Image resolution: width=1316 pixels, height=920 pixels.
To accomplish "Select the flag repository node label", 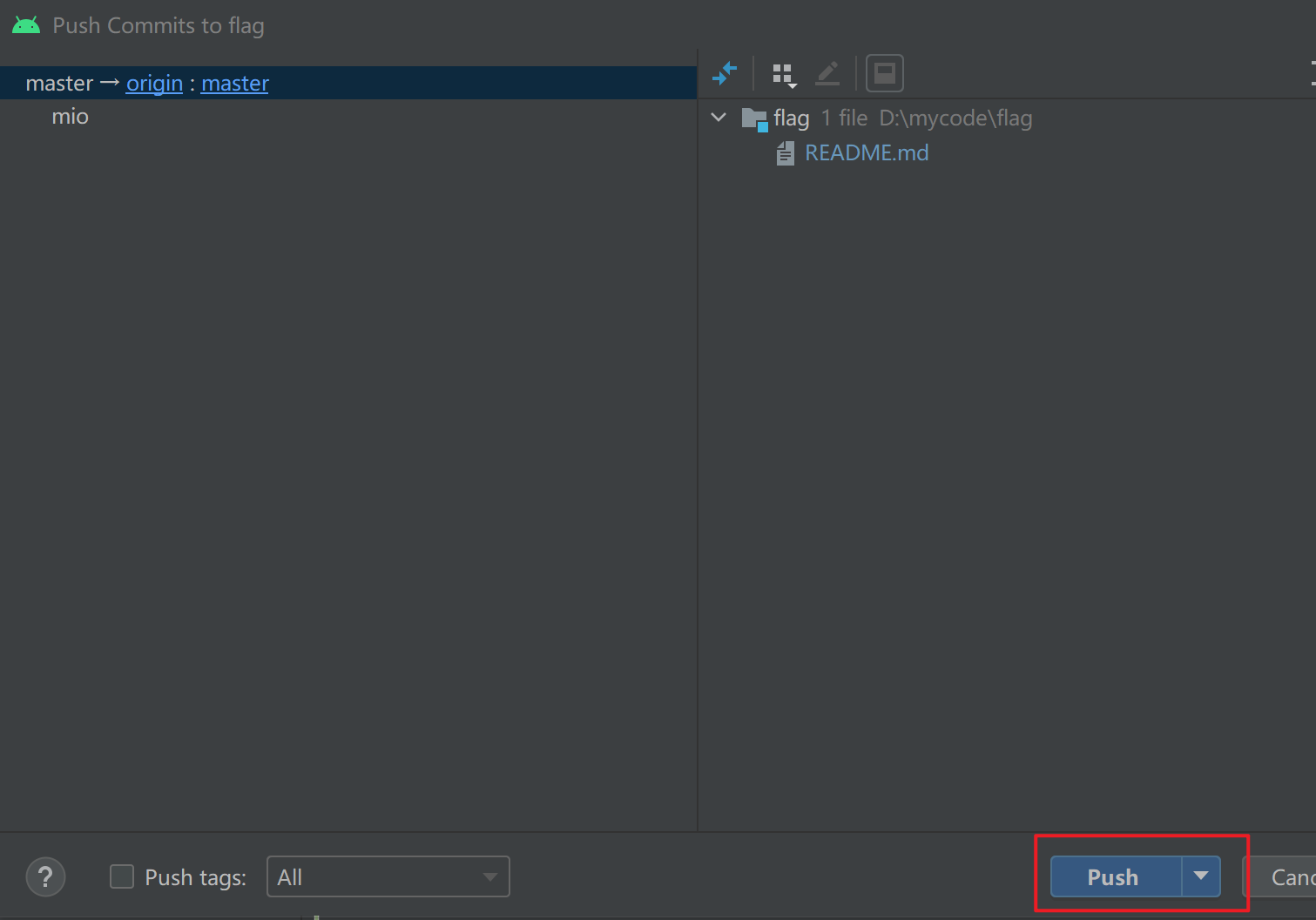I will (x=791, y=118).
